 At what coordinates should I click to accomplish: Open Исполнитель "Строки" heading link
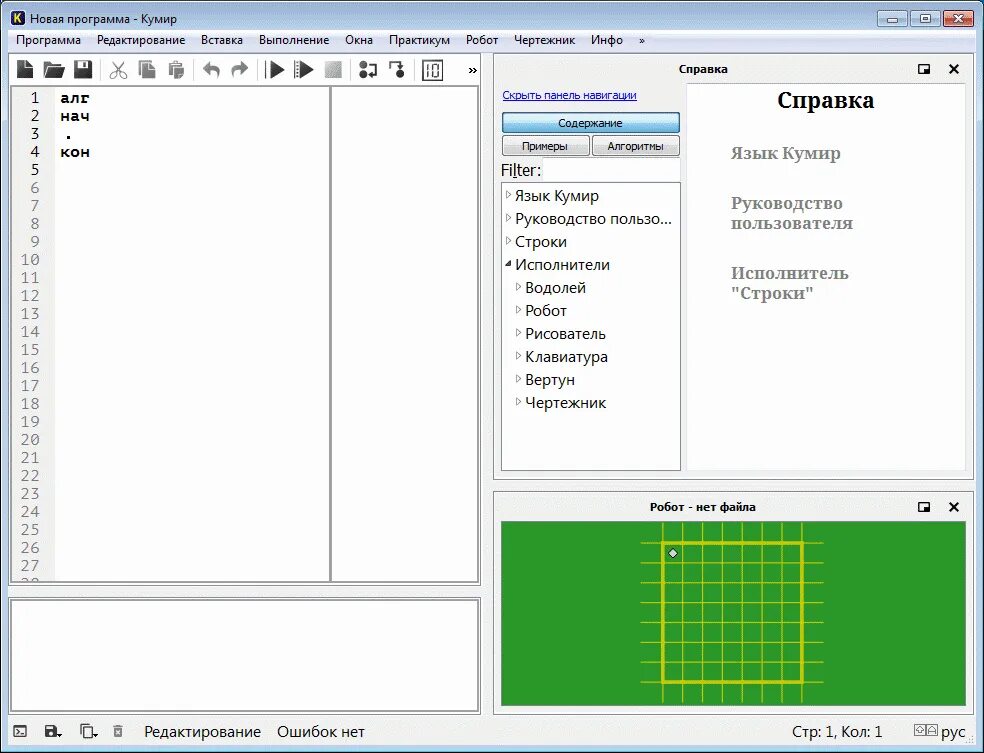click(789, 283)
